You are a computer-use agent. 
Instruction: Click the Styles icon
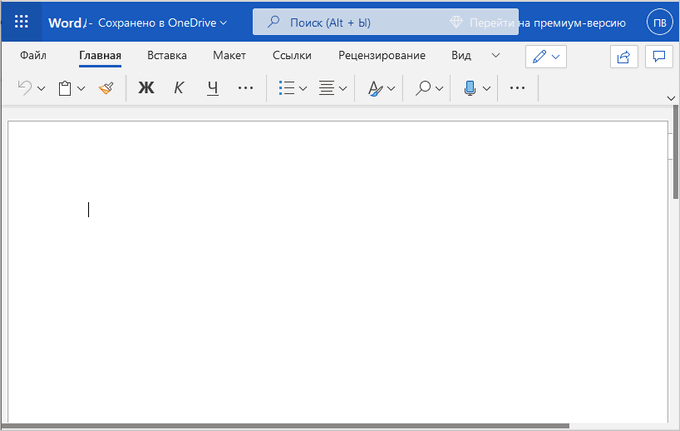click(x=375, y=88)
